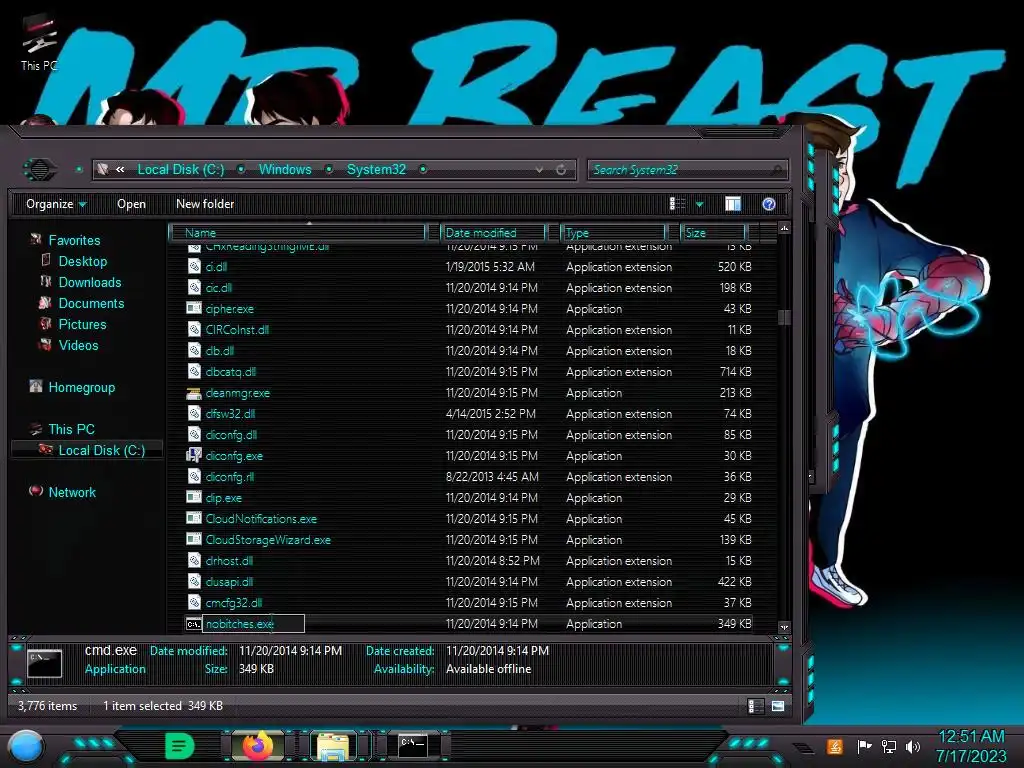Open the Organize menu
The height and width of the screenshot is (768, 1024).
click(56, 204)
